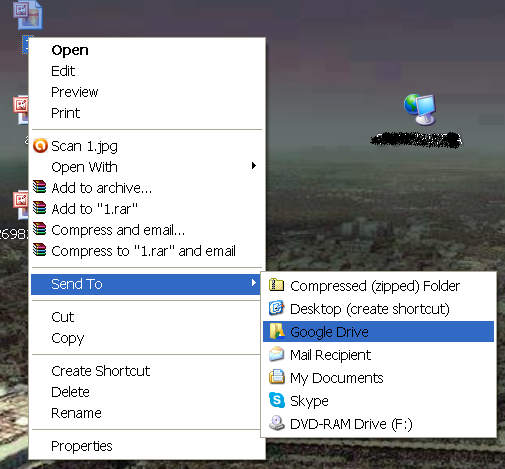Click the WinRAR icon beside Add to "1.rar"

point(40,208)
